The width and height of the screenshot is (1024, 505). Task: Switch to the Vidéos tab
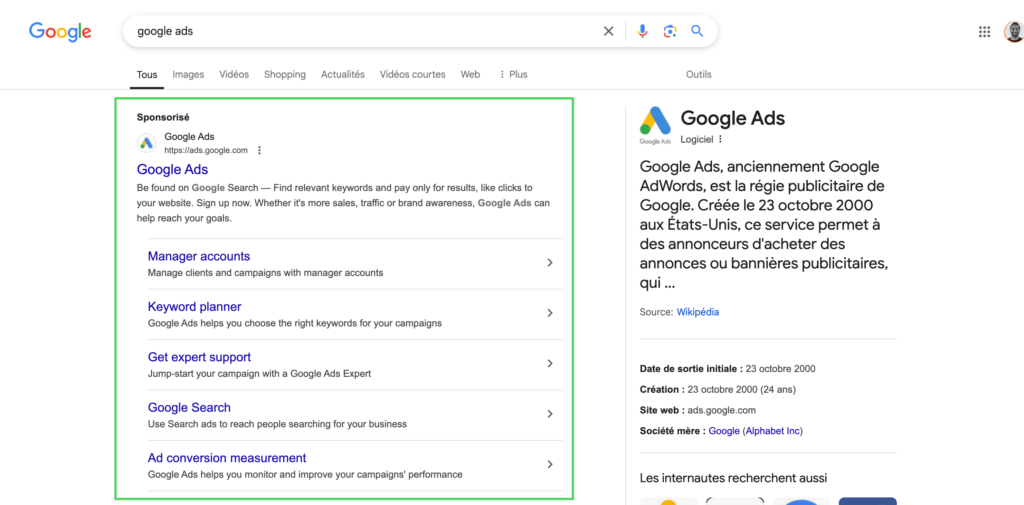[x=234, y=74]
